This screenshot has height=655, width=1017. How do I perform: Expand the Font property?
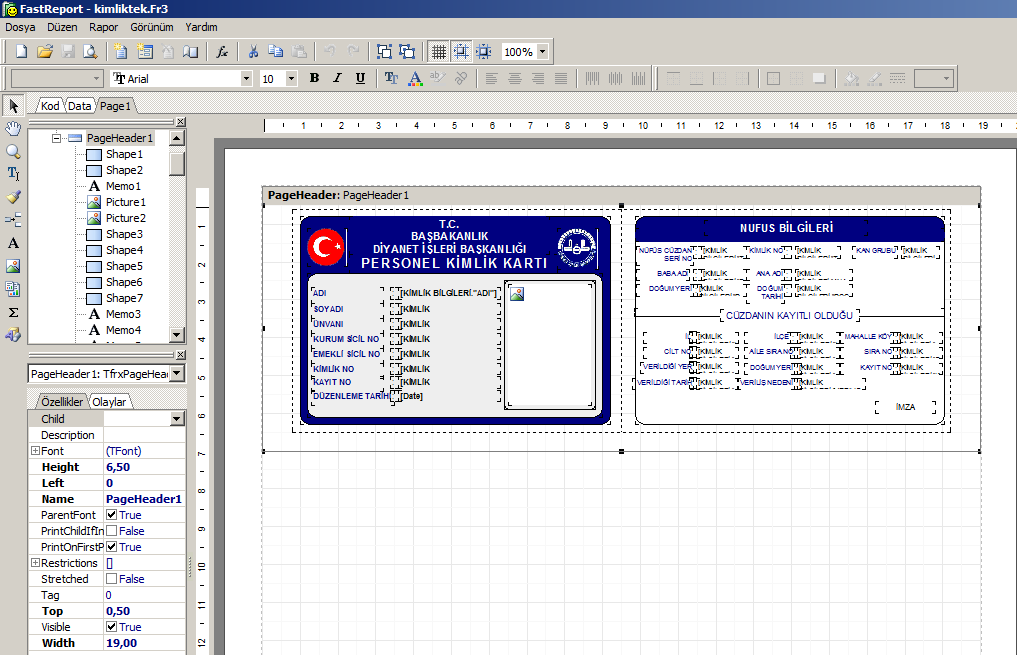tap(36, 451)
